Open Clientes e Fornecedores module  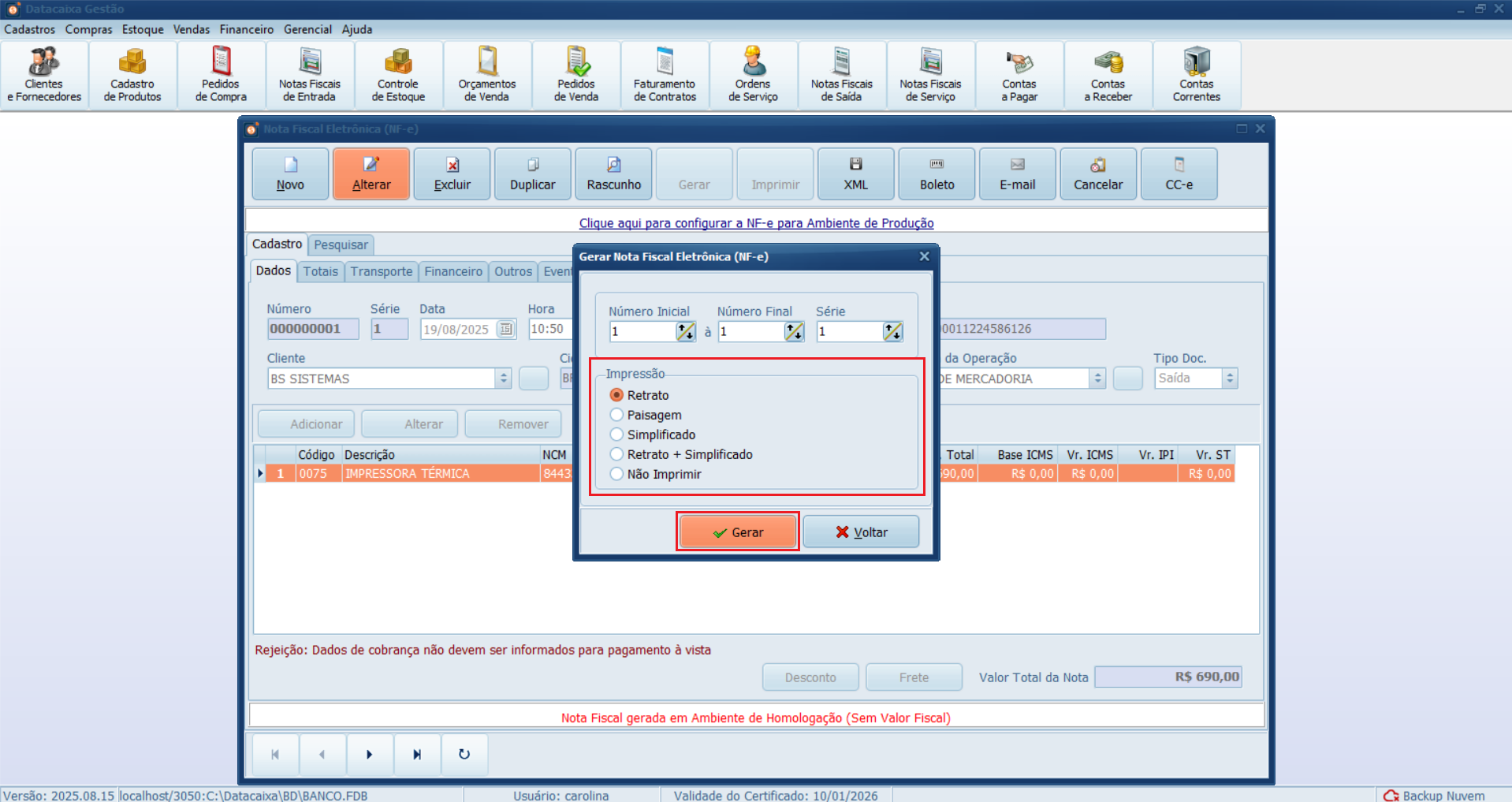[44, 76]
